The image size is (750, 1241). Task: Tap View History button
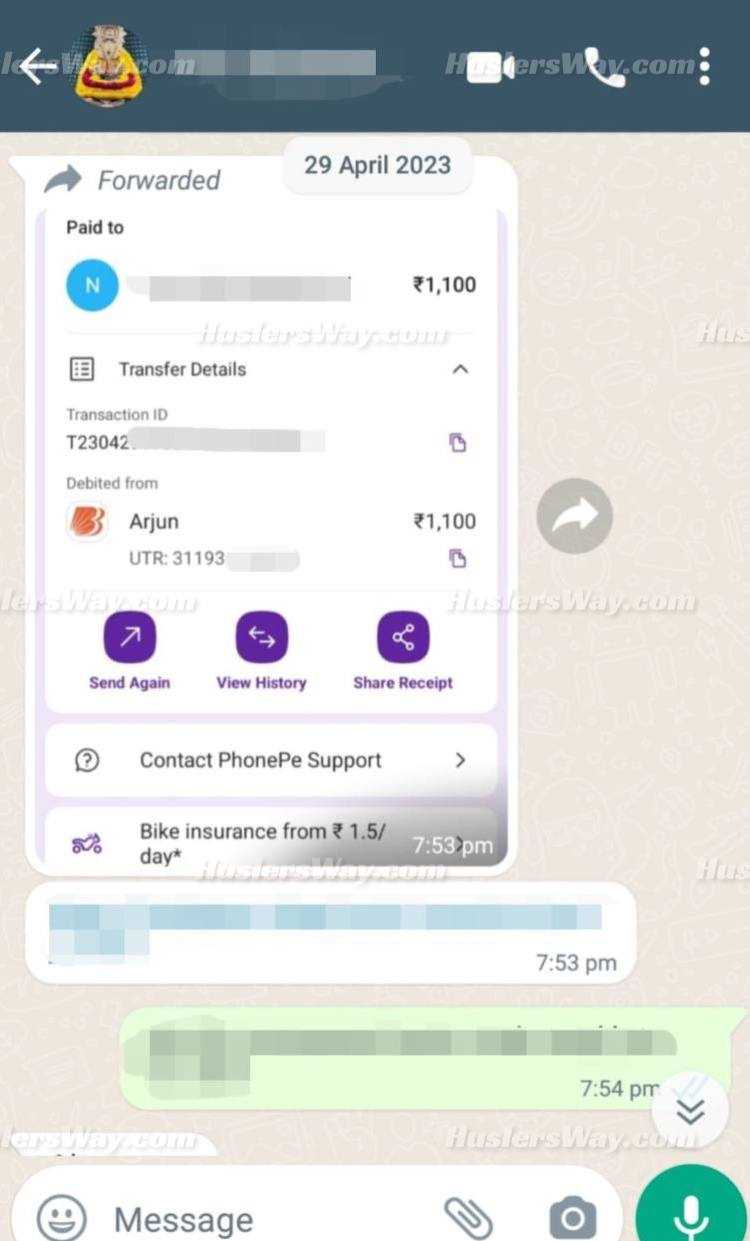click(x=261, y=652)
